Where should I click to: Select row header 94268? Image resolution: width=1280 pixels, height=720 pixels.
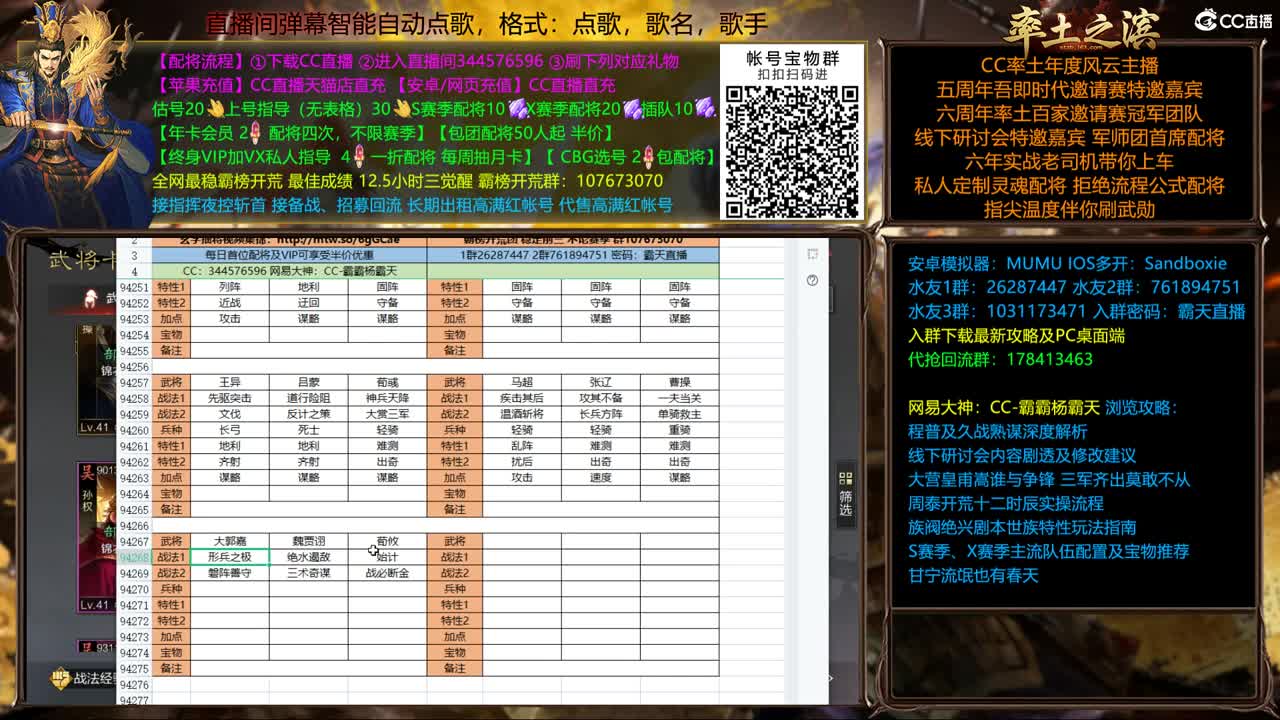pos(134,557)
